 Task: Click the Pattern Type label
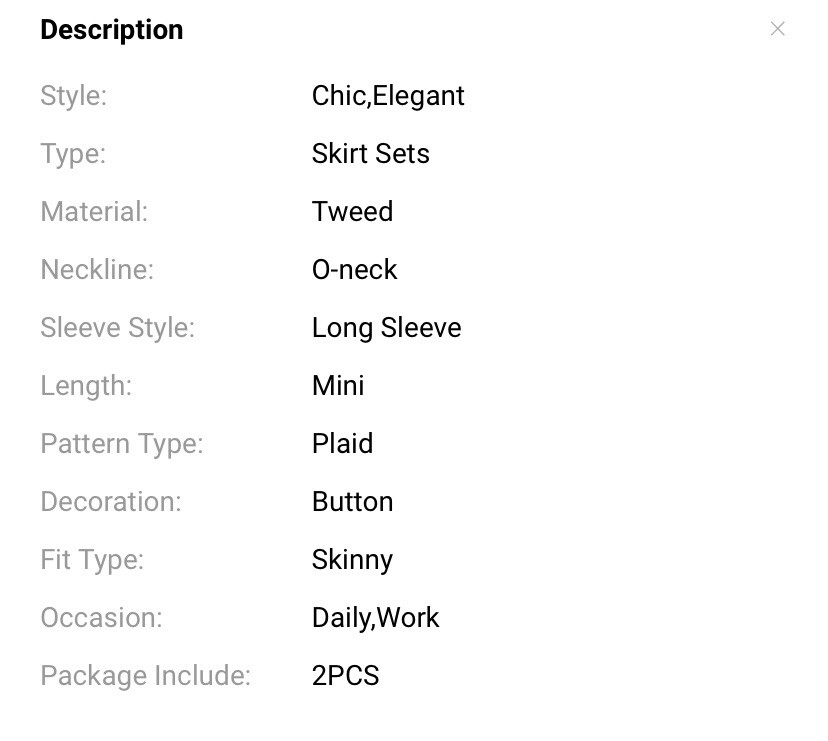(122, 444)
